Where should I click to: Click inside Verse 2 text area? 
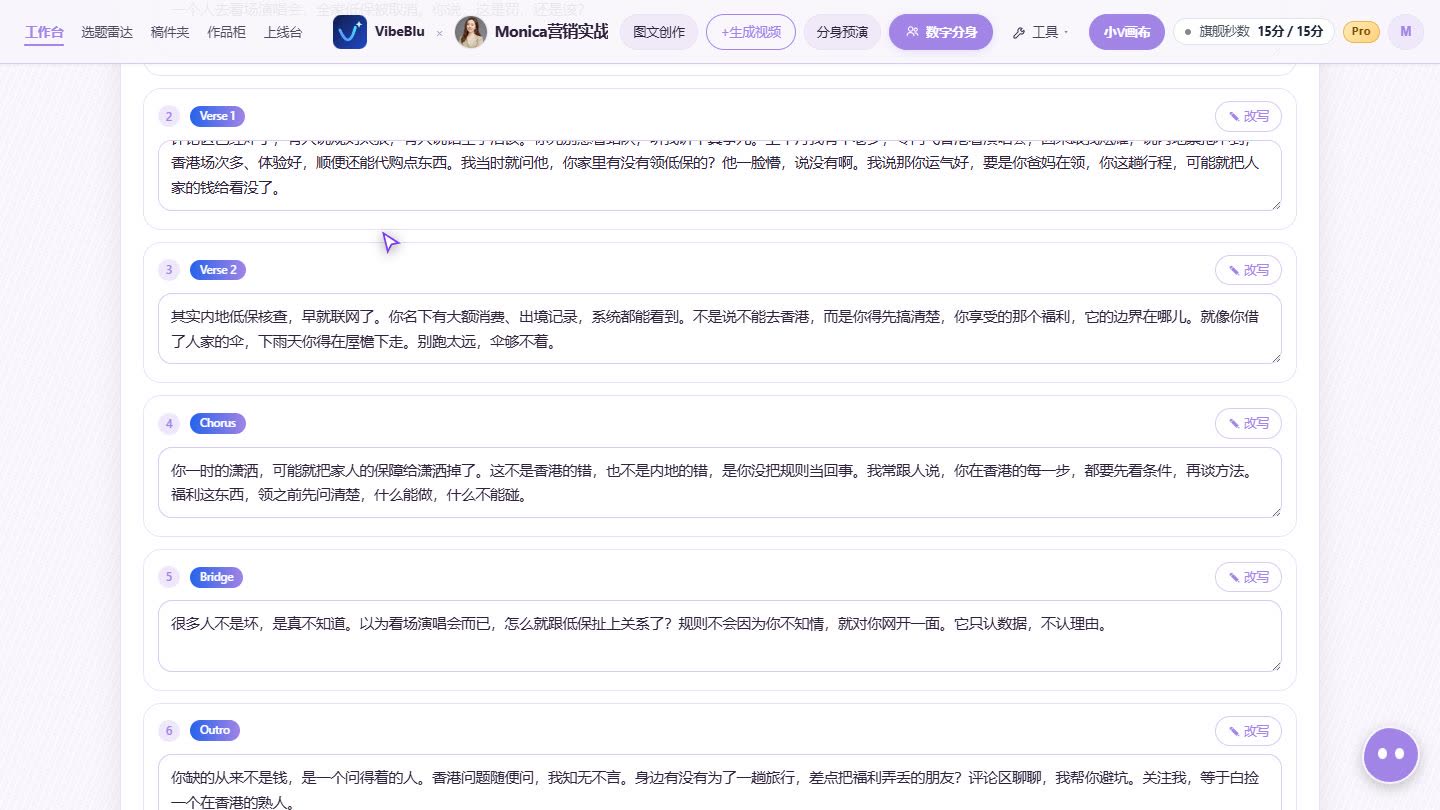(720, 328)
